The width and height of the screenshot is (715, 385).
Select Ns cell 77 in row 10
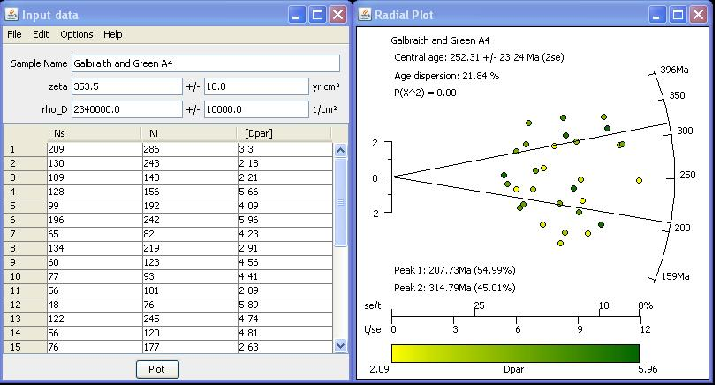click(94, 276)
